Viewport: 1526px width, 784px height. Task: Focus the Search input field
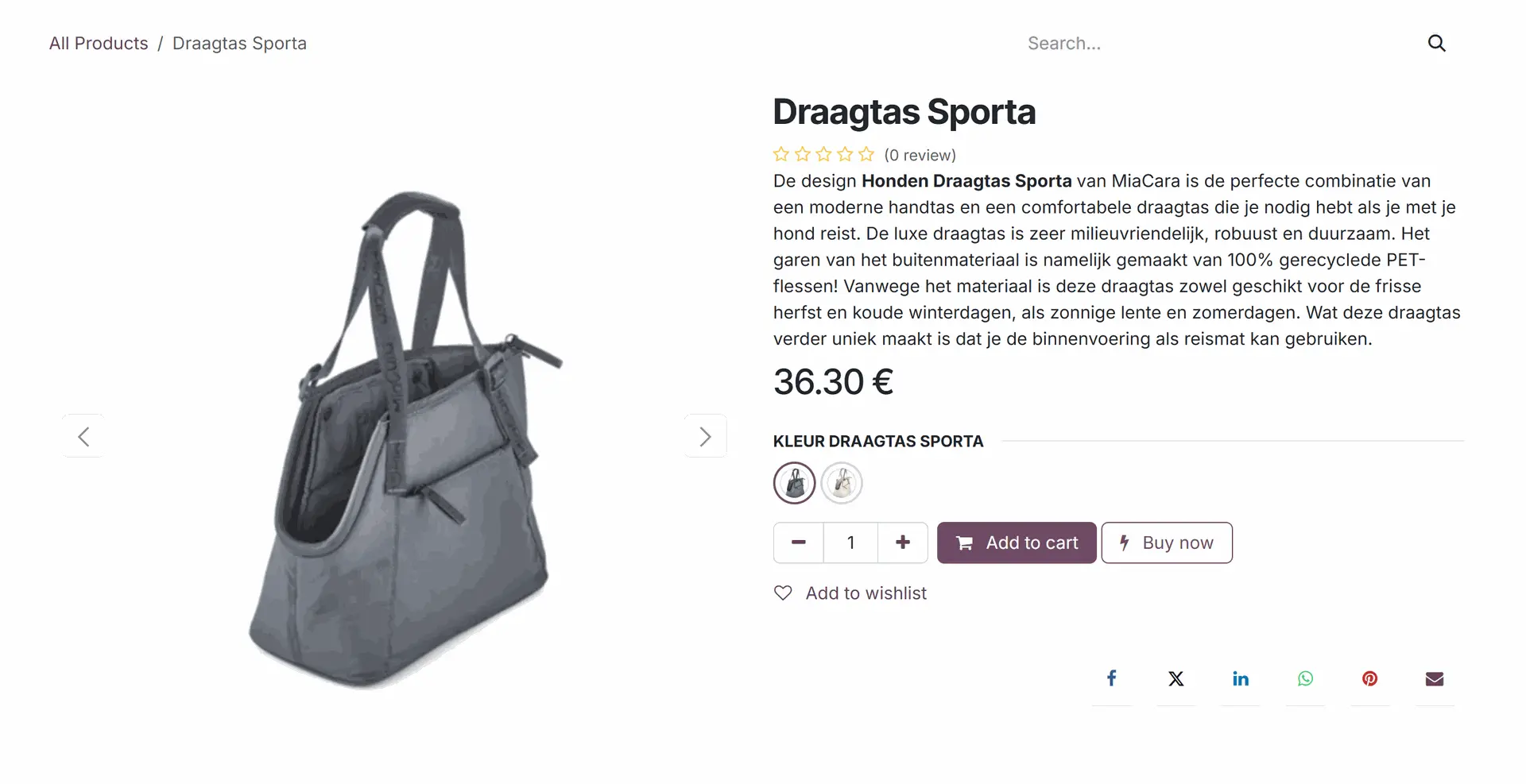1220,43
